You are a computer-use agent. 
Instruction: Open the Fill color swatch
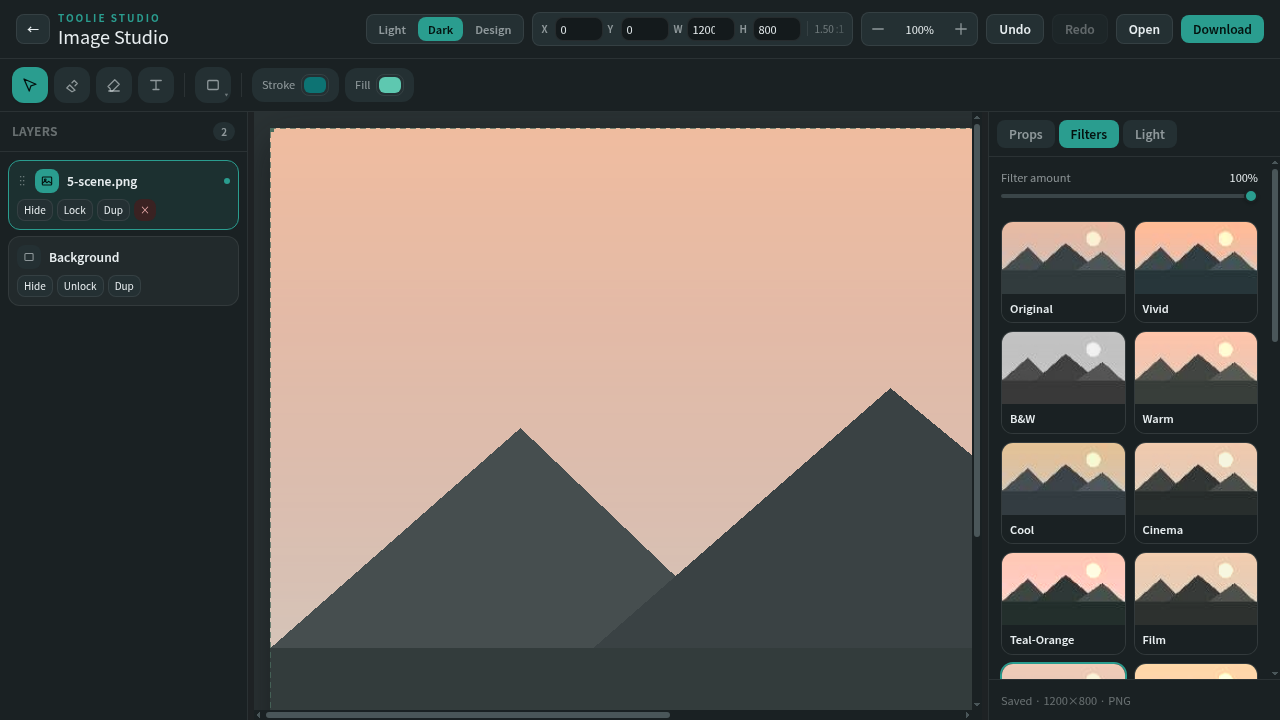click(x=390, y=85)
